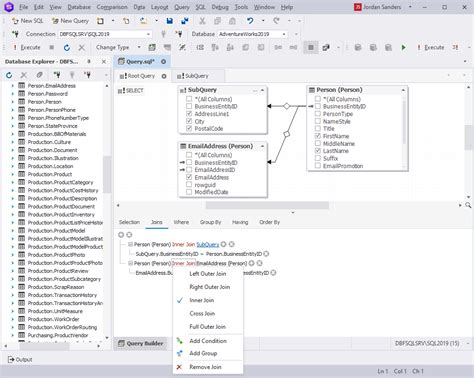This screenshot has height=378, width=474.
Task: Uncheck LastName in the Person table
Action: [x=318, y=151]
